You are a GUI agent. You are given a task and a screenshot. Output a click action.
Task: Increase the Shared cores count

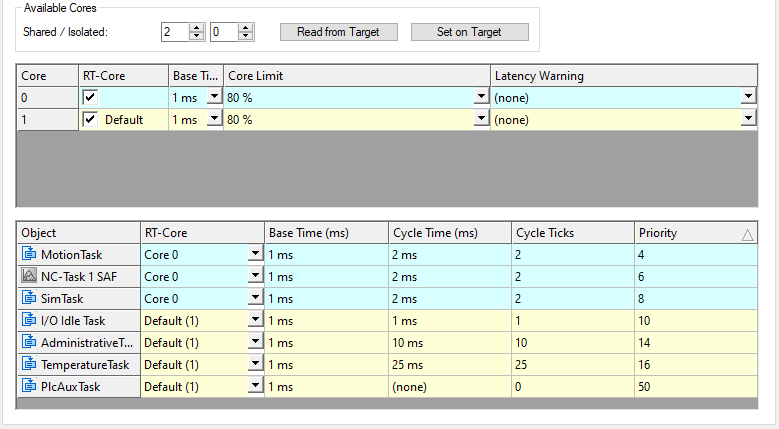click(197, 28)
